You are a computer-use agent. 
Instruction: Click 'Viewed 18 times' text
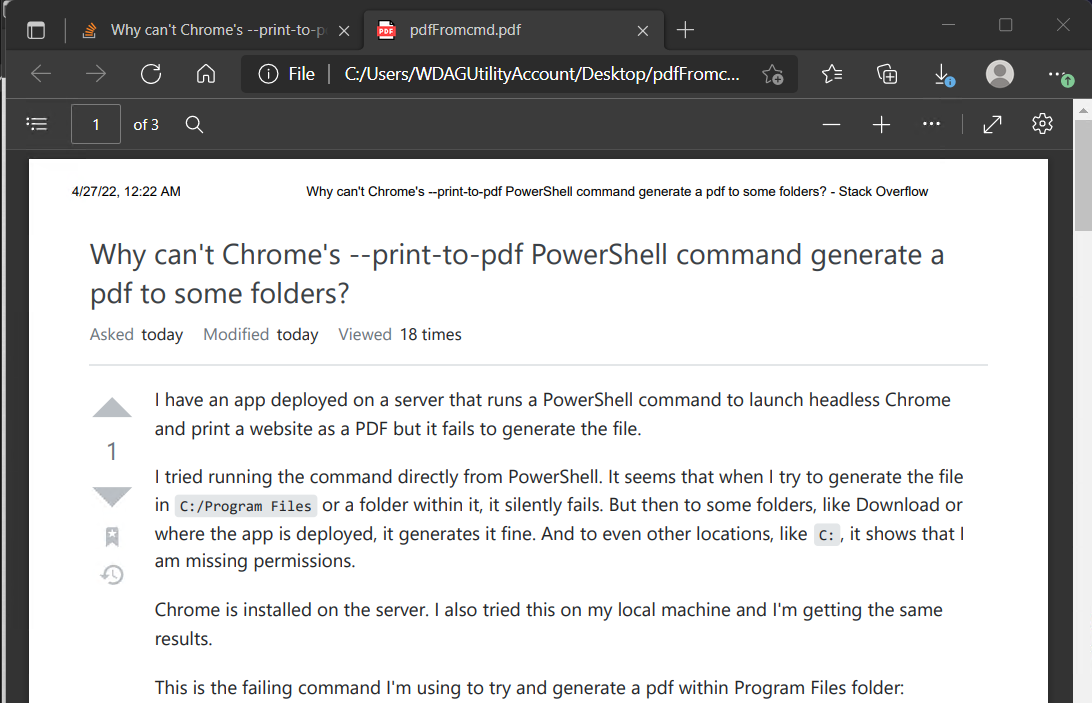(x=400, y=334)
